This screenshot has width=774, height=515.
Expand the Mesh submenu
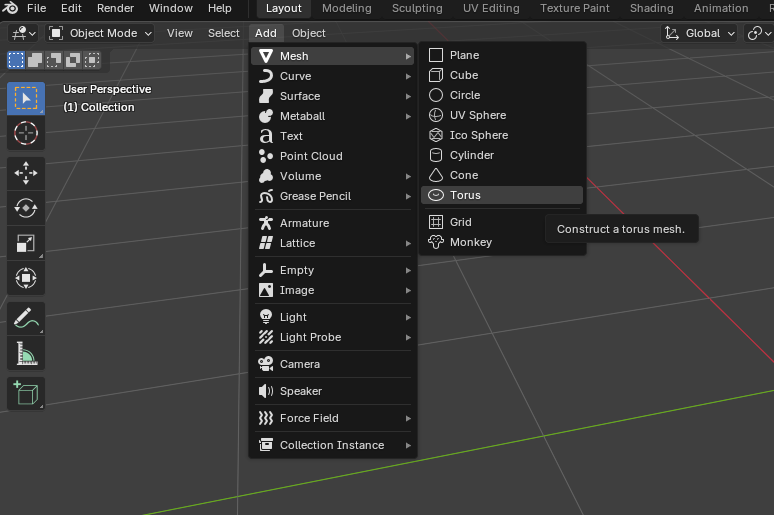(x=333, y=56)
